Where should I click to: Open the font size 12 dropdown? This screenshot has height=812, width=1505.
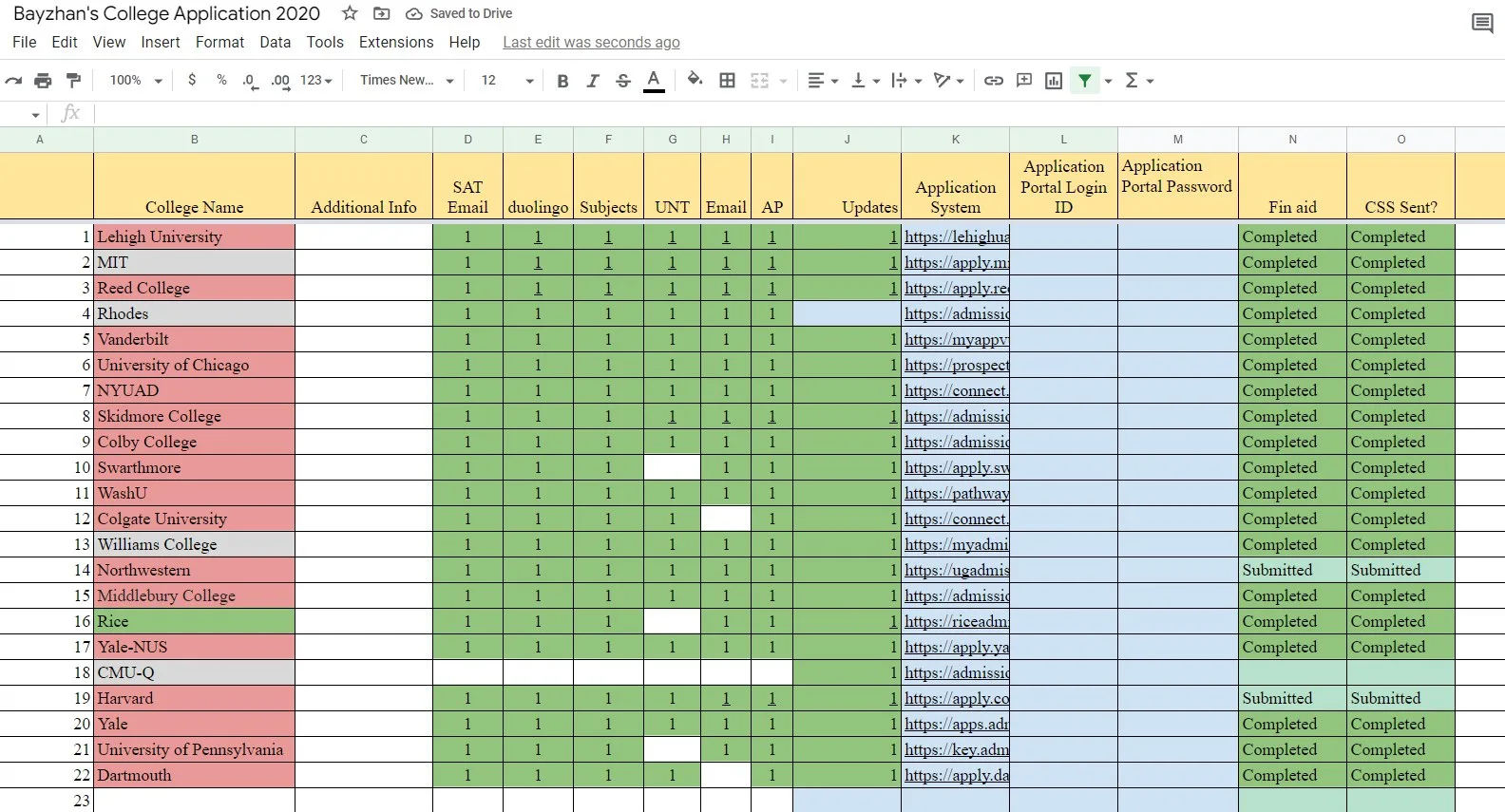tap(507, 81)
